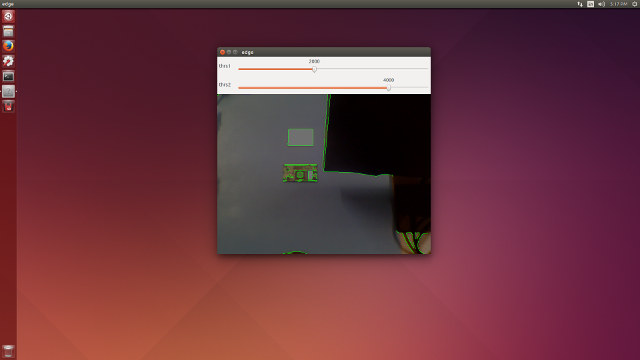Click the red application icon in dock

(8, 107)
